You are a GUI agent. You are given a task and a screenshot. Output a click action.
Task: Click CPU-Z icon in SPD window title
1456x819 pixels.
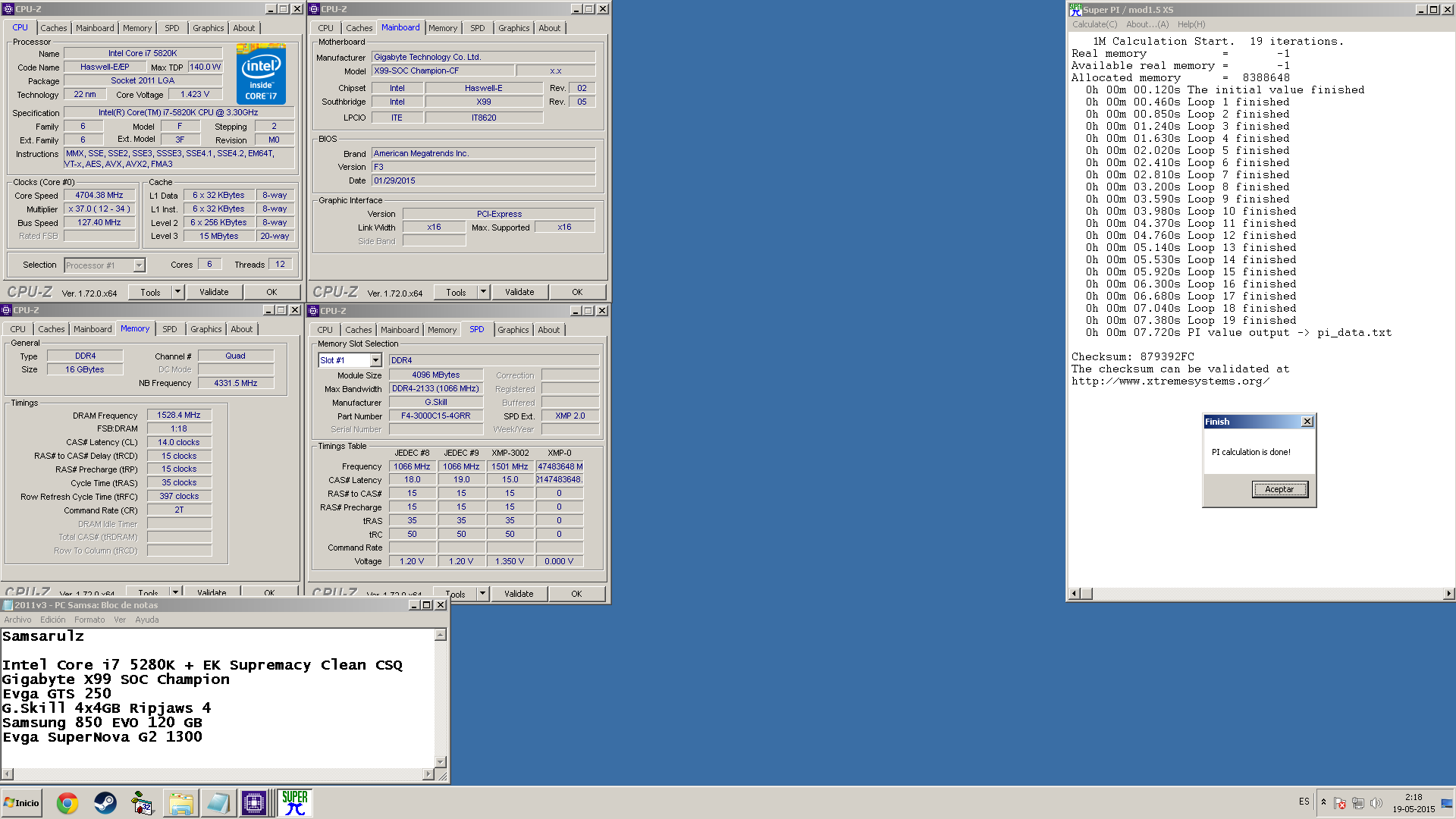click(313, 311)
